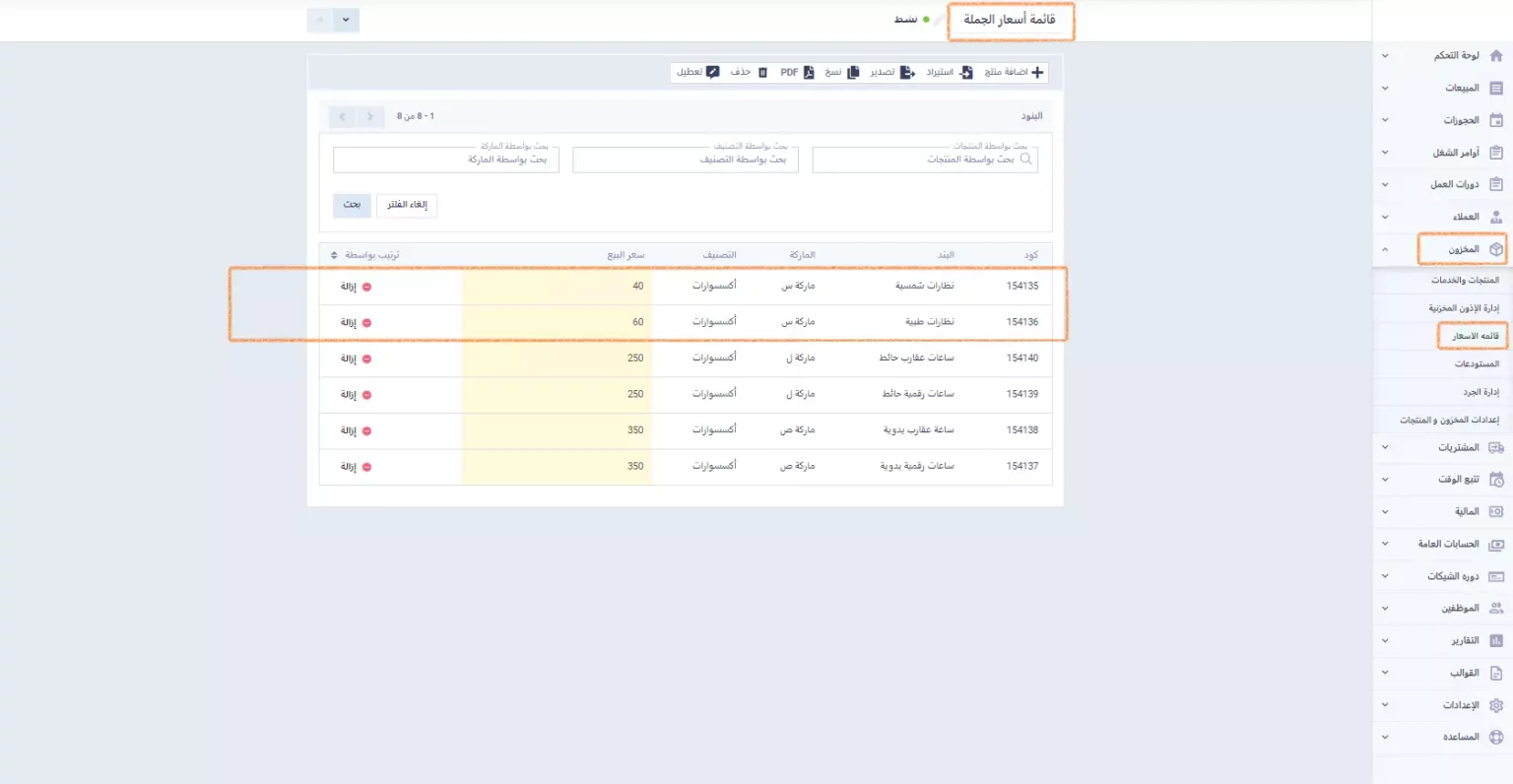Click the red remove icon for item 154135

pyautogui.click(x=366, y=287)
